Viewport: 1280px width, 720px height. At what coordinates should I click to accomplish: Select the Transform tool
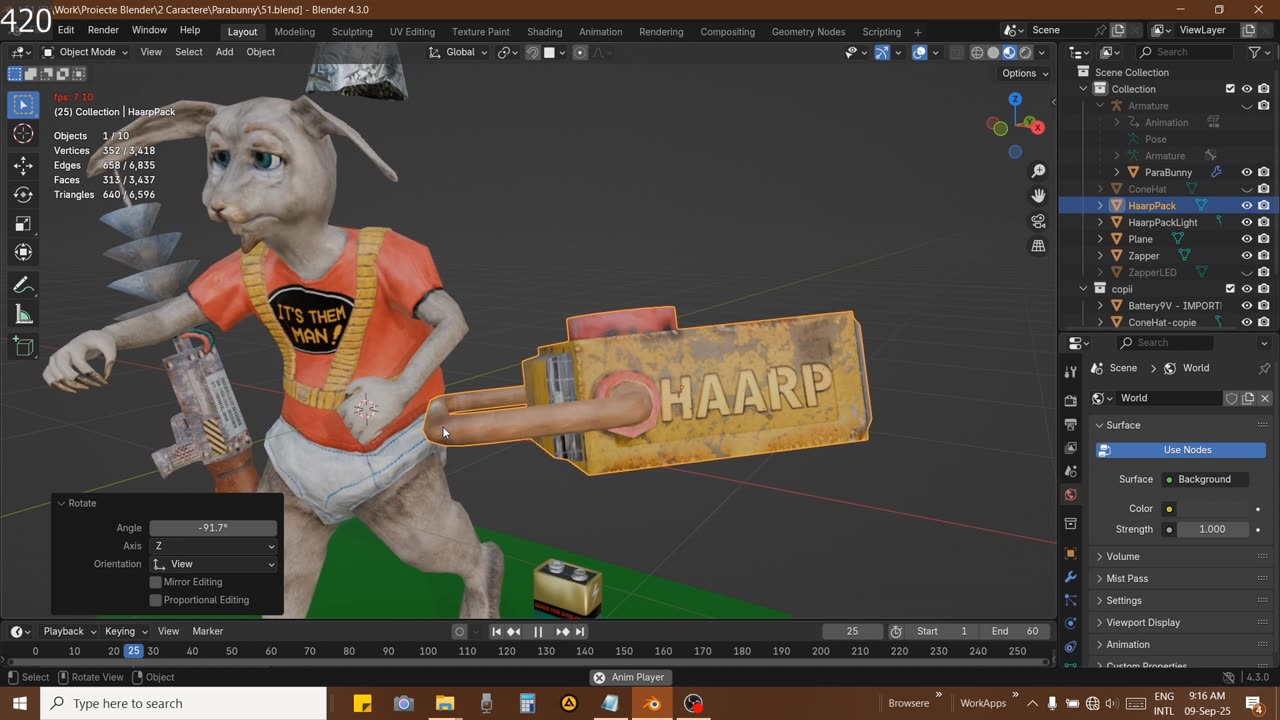coord(24,253)
